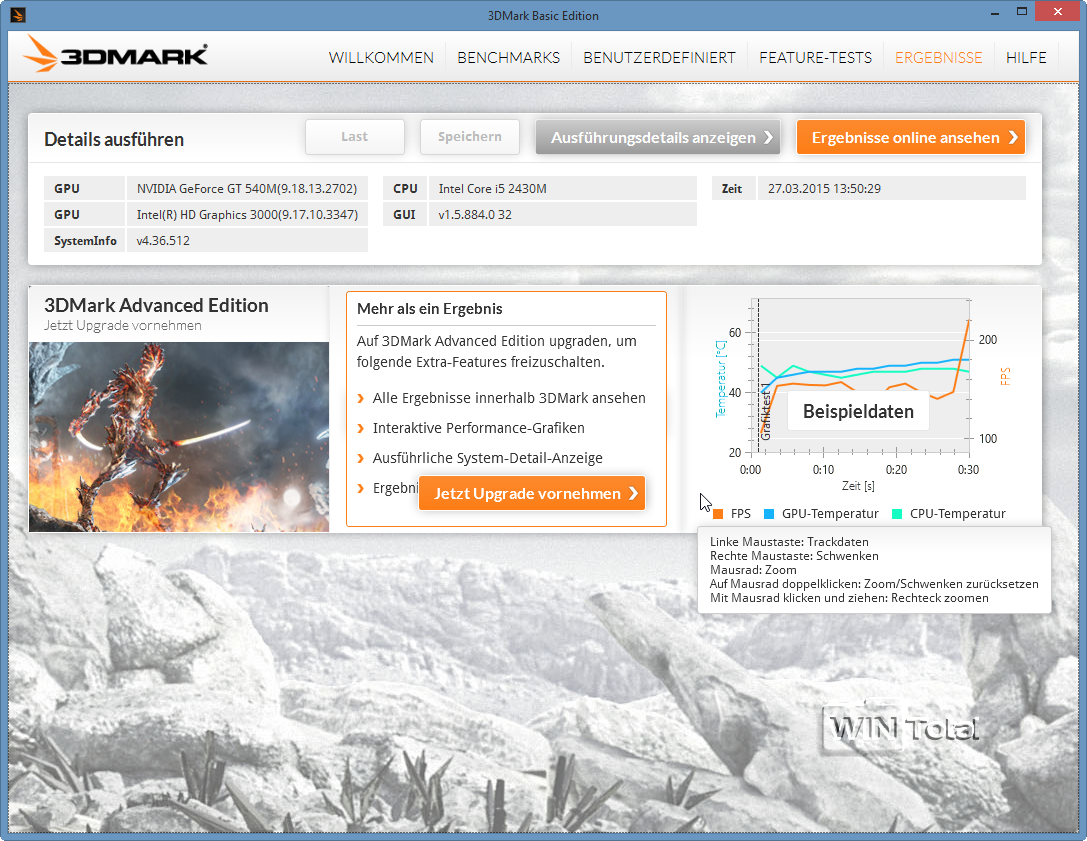Close the 3DMark Basic Edition window
This screenshot has height=841, width=1087.
pyautogui.click(x=1058, y=12)
